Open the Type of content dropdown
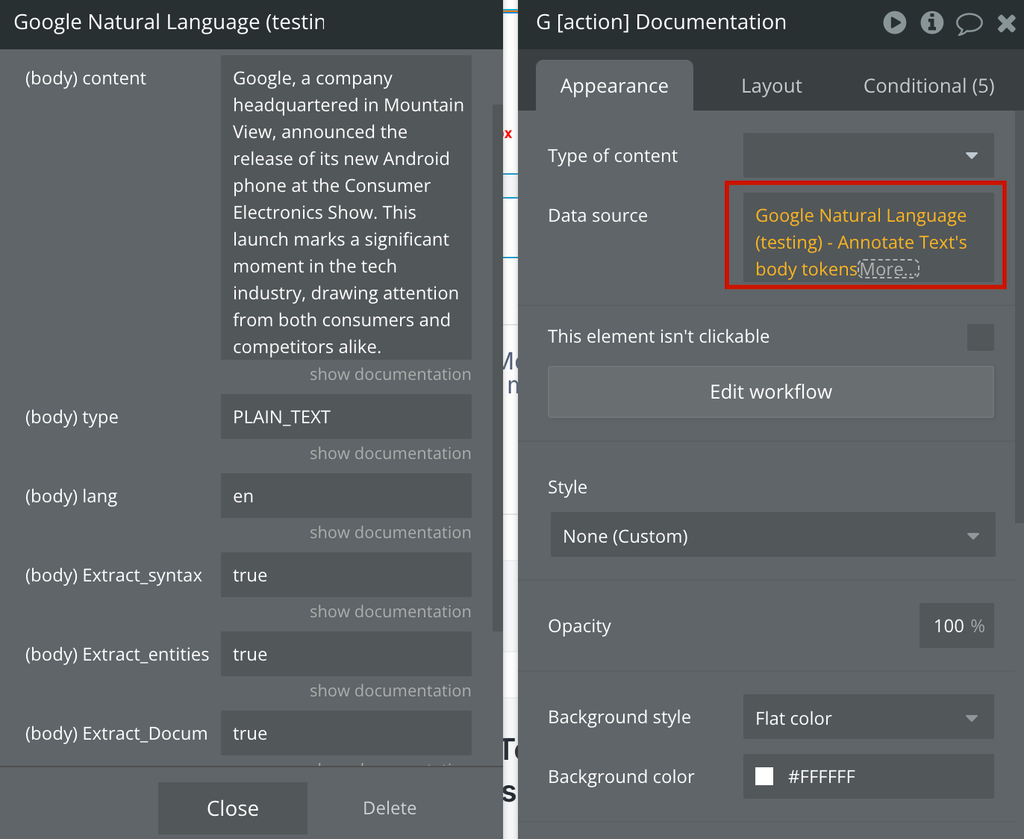Viewport: 1024px width, 839px height. pos(869,155)
